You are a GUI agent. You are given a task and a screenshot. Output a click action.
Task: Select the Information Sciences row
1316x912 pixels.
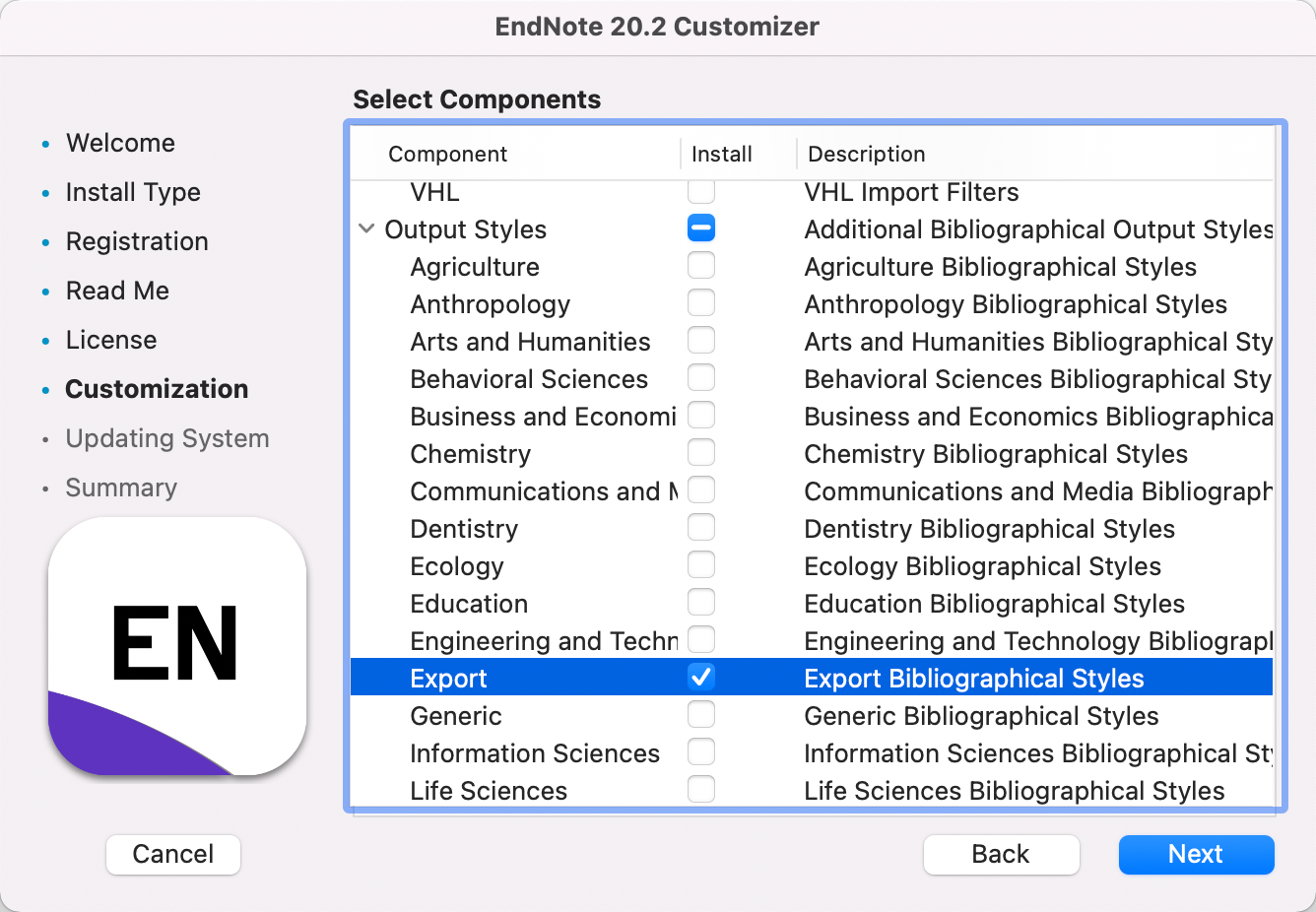(812, 752)
